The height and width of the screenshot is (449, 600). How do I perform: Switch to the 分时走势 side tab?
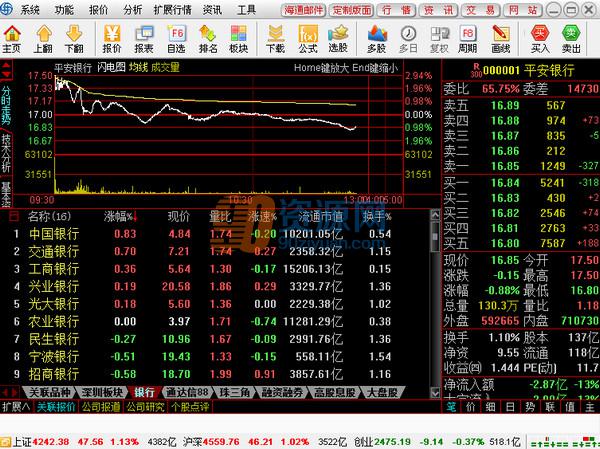[6, 104]
